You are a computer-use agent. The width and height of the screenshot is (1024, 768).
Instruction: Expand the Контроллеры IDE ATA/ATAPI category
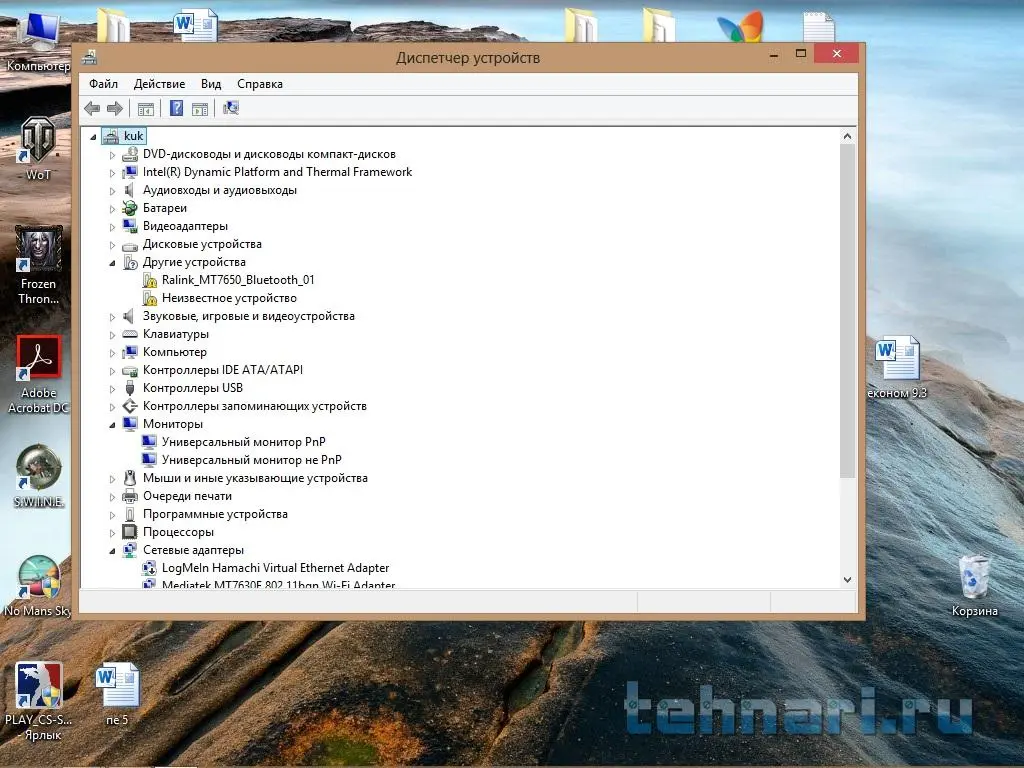[112, 371]
